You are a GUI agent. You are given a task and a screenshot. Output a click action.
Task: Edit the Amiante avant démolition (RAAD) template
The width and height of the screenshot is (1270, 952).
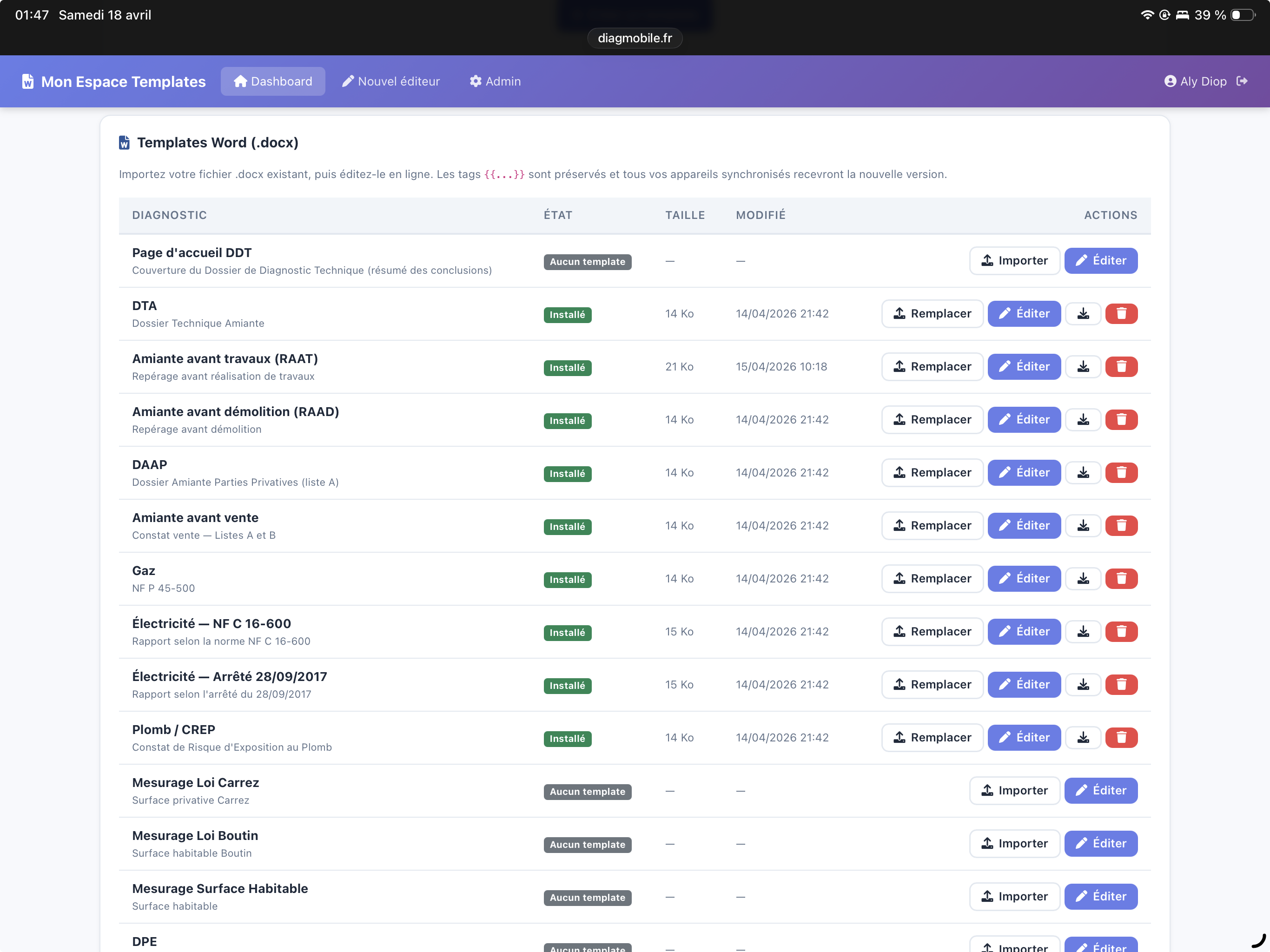click(x=1024, y=420)
